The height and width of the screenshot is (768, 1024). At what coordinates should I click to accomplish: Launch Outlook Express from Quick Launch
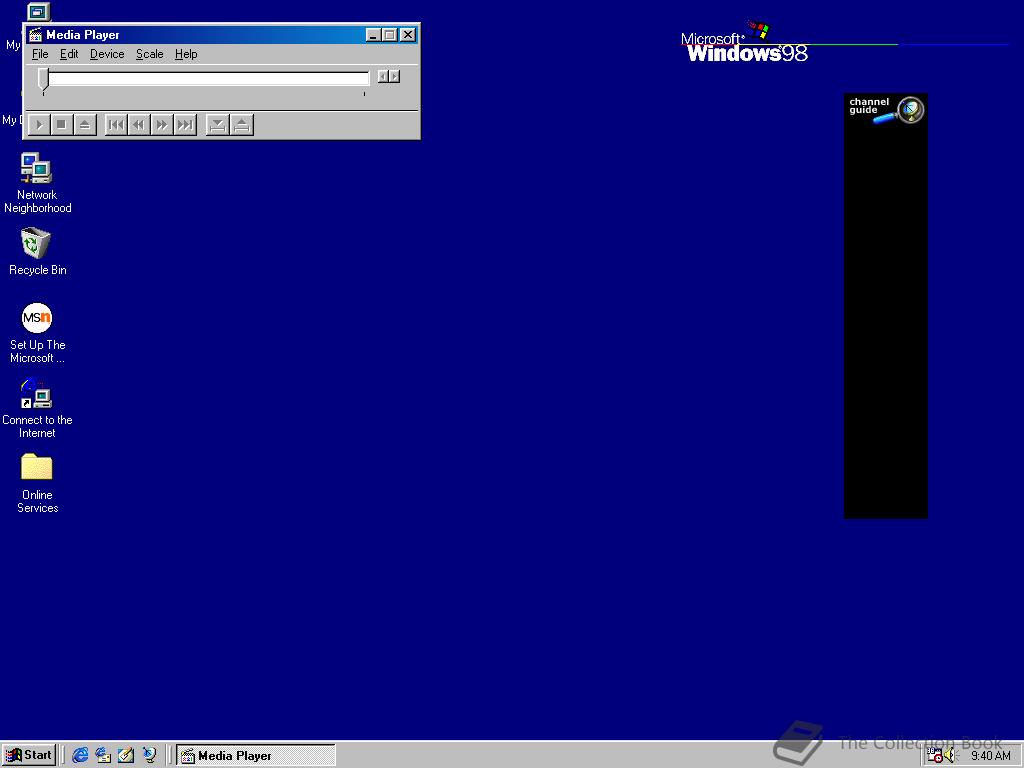(x=103, y=755)
